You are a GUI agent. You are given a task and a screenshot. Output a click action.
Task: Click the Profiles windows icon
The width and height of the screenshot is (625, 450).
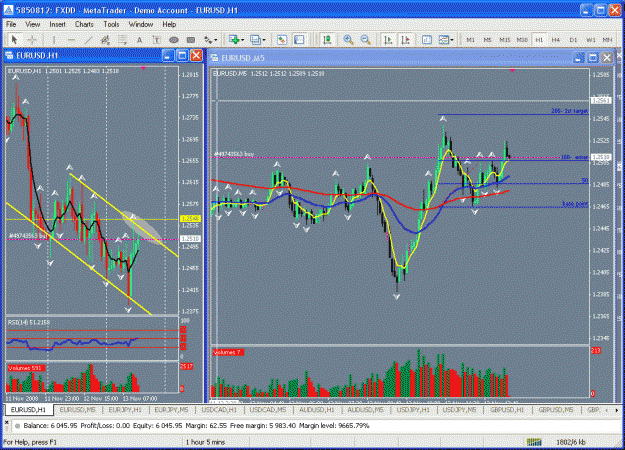(255, 39)
